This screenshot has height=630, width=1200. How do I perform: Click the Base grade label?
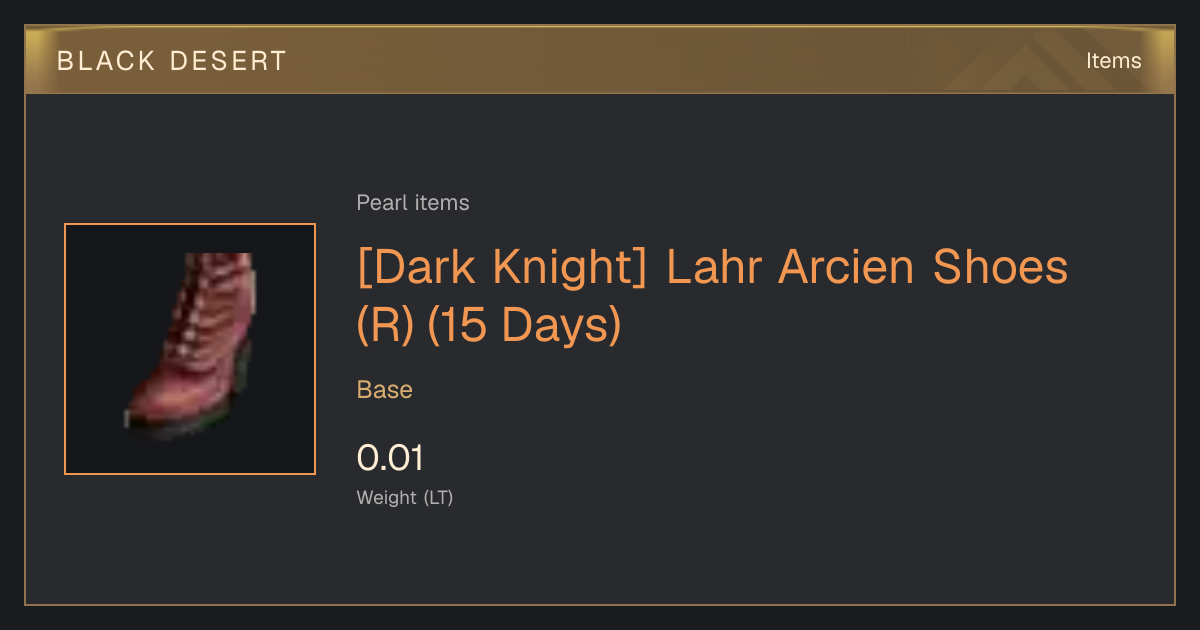coord(385,390)
